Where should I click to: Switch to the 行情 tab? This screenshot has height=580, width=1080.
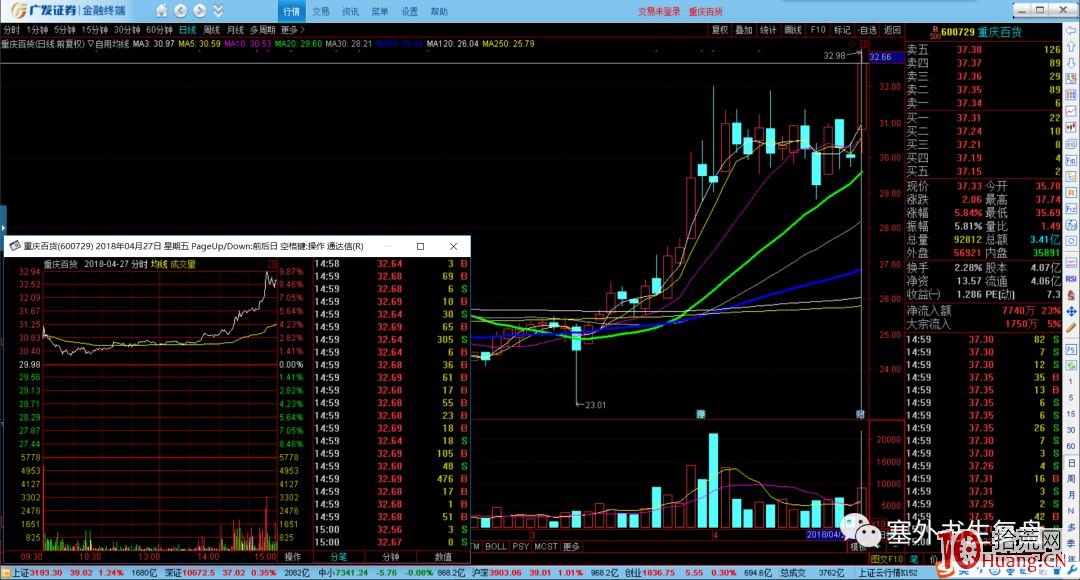291,11
